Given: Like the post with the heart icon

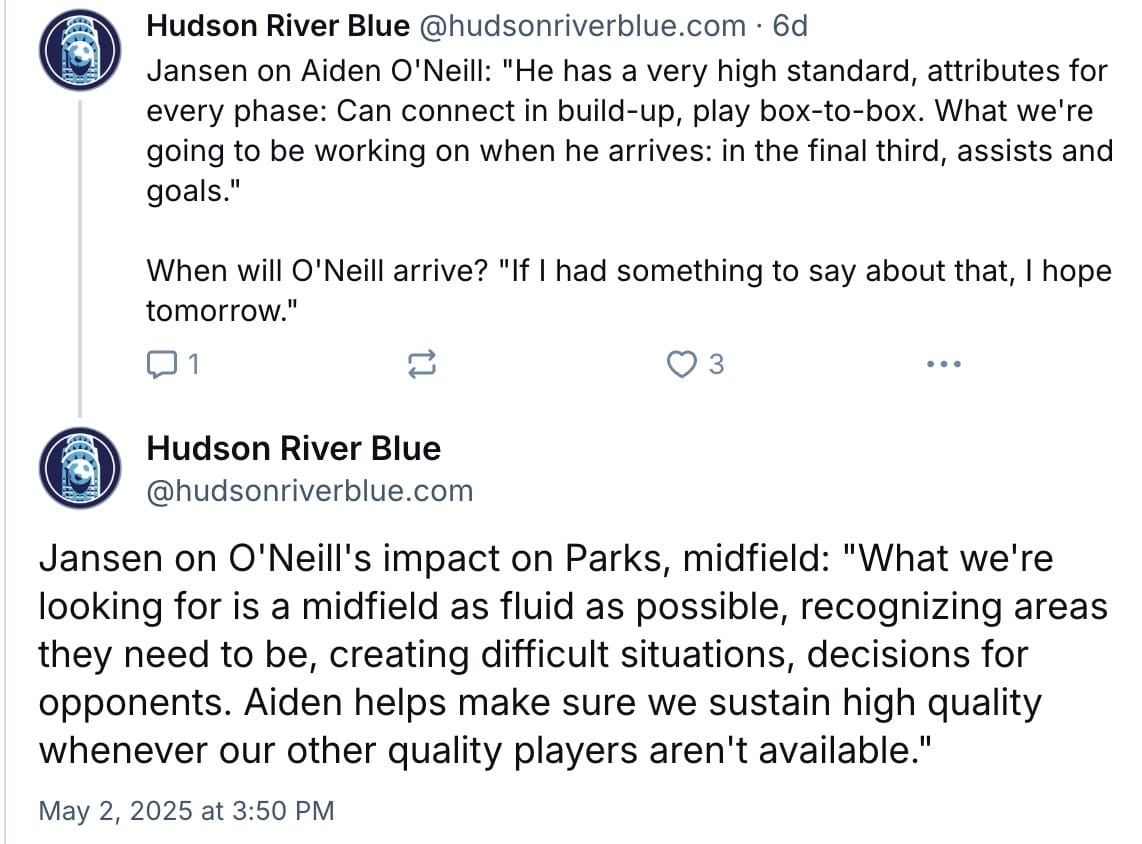Looking at the screenshot, I should pyautogui.click(x=682, y=363).
